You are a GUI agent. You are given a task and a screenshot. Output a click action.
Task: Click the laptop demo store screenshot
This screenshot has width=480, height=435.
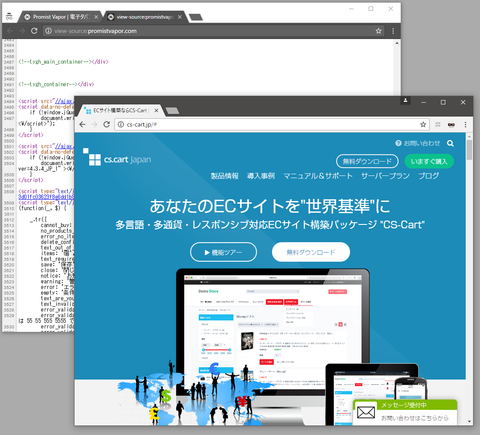pyautogui.click(x=273, y=332)
